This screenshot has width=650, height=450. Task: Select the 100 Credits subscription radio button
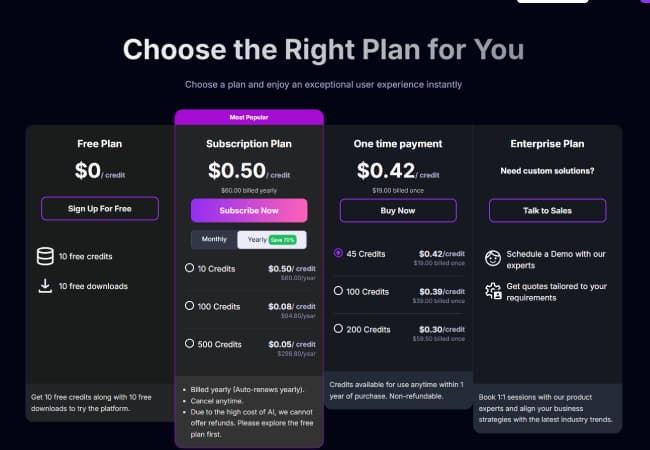pos(190,306)
